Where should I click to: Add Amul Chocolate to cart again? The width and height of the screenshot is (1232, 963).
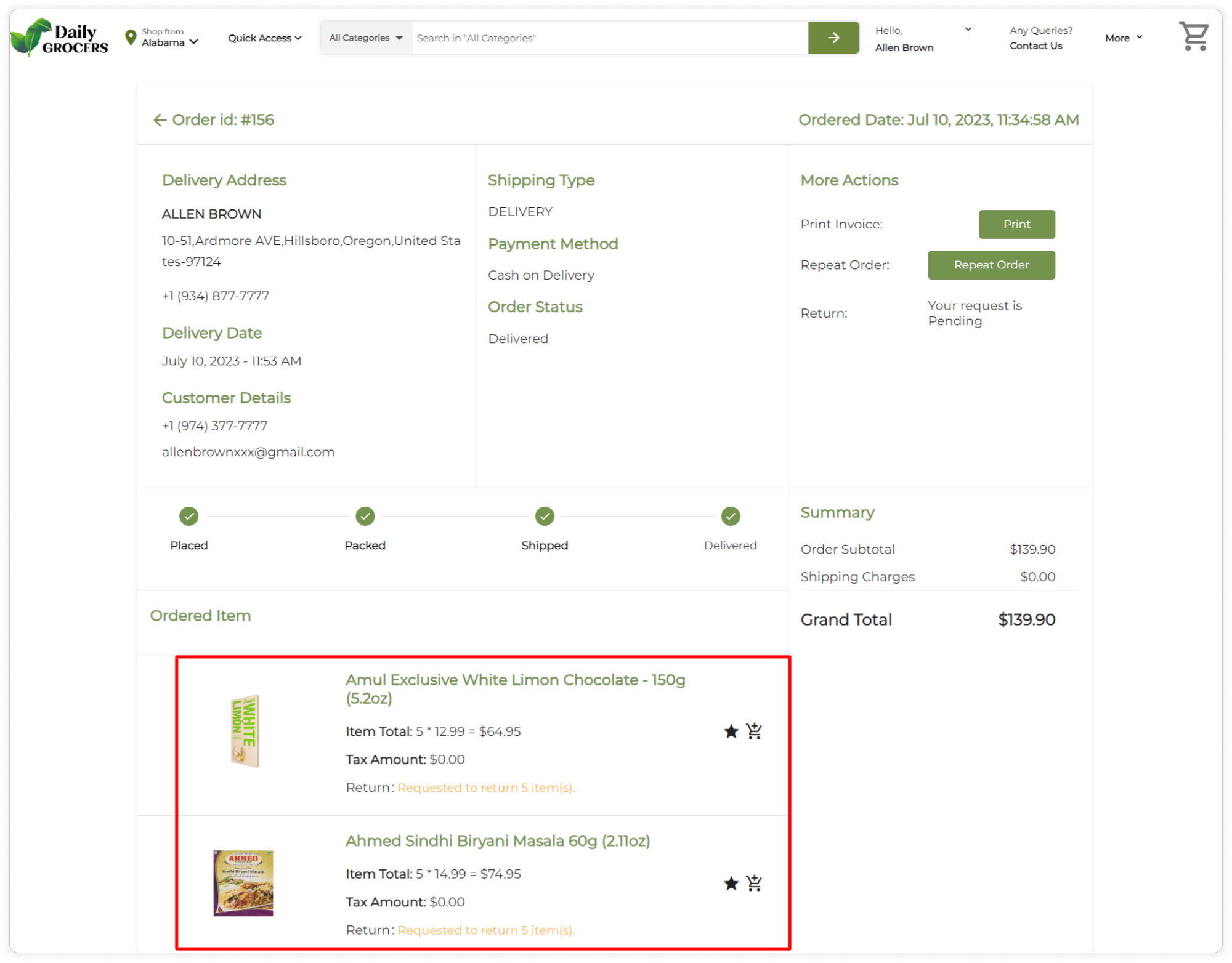(x=754, y=731)
